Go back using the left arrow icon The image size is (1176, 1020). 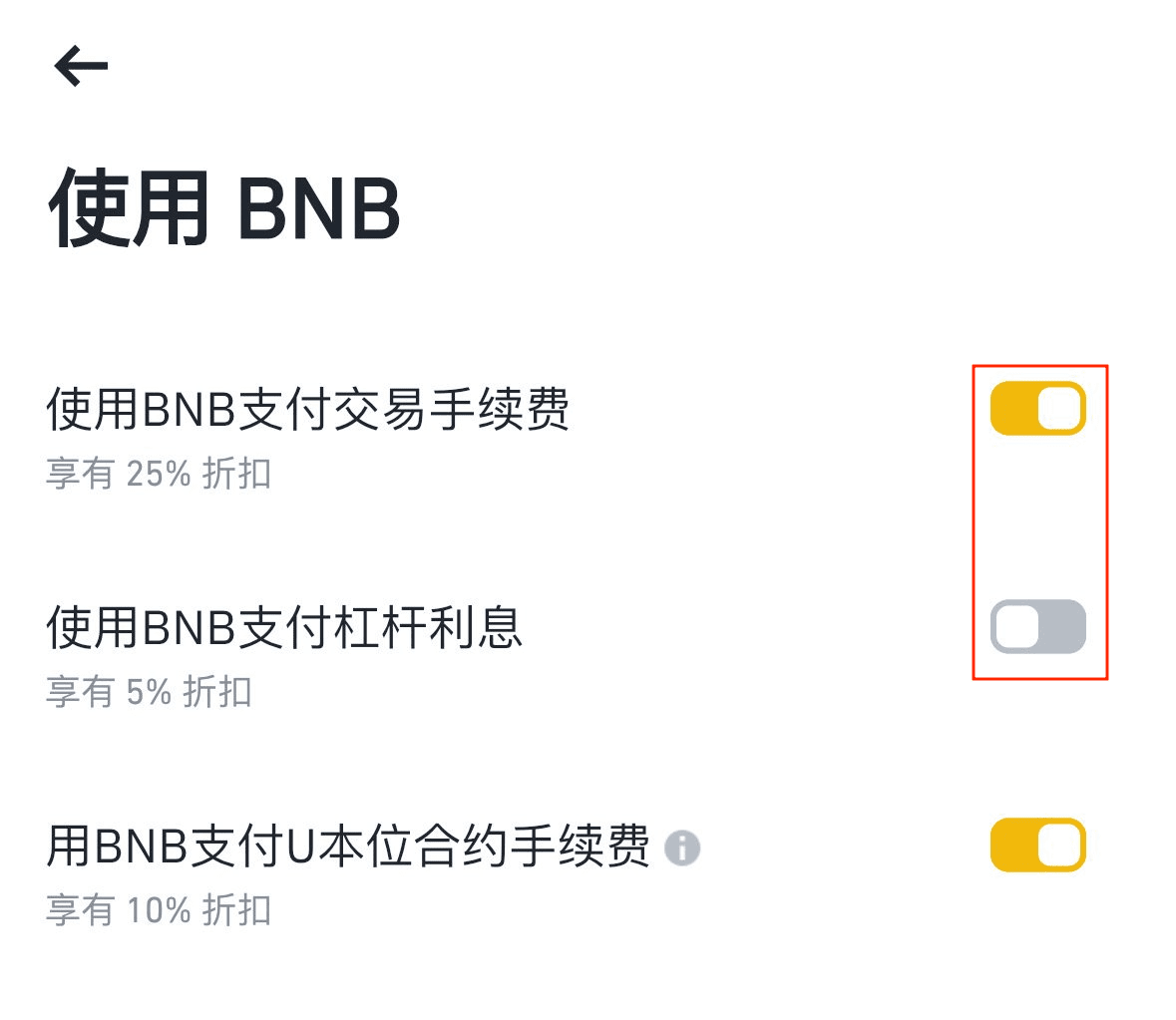click(81, 66)
